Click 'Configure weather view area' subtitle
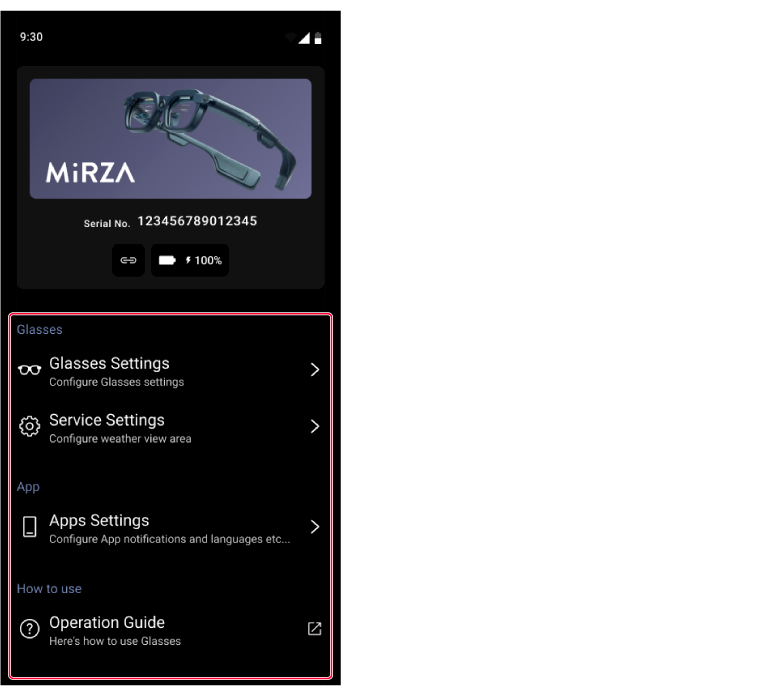The height and width of the screenshot is (695, 769). coord(120,439)
